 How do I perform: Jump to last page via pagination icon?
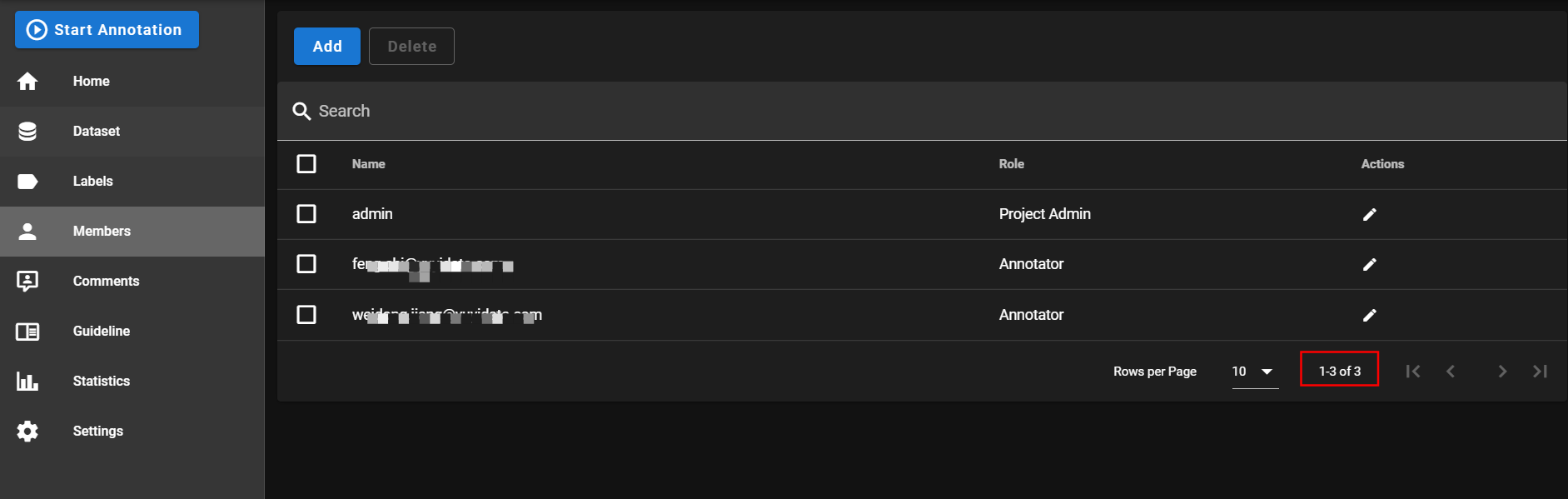[x=1541, y=371]
